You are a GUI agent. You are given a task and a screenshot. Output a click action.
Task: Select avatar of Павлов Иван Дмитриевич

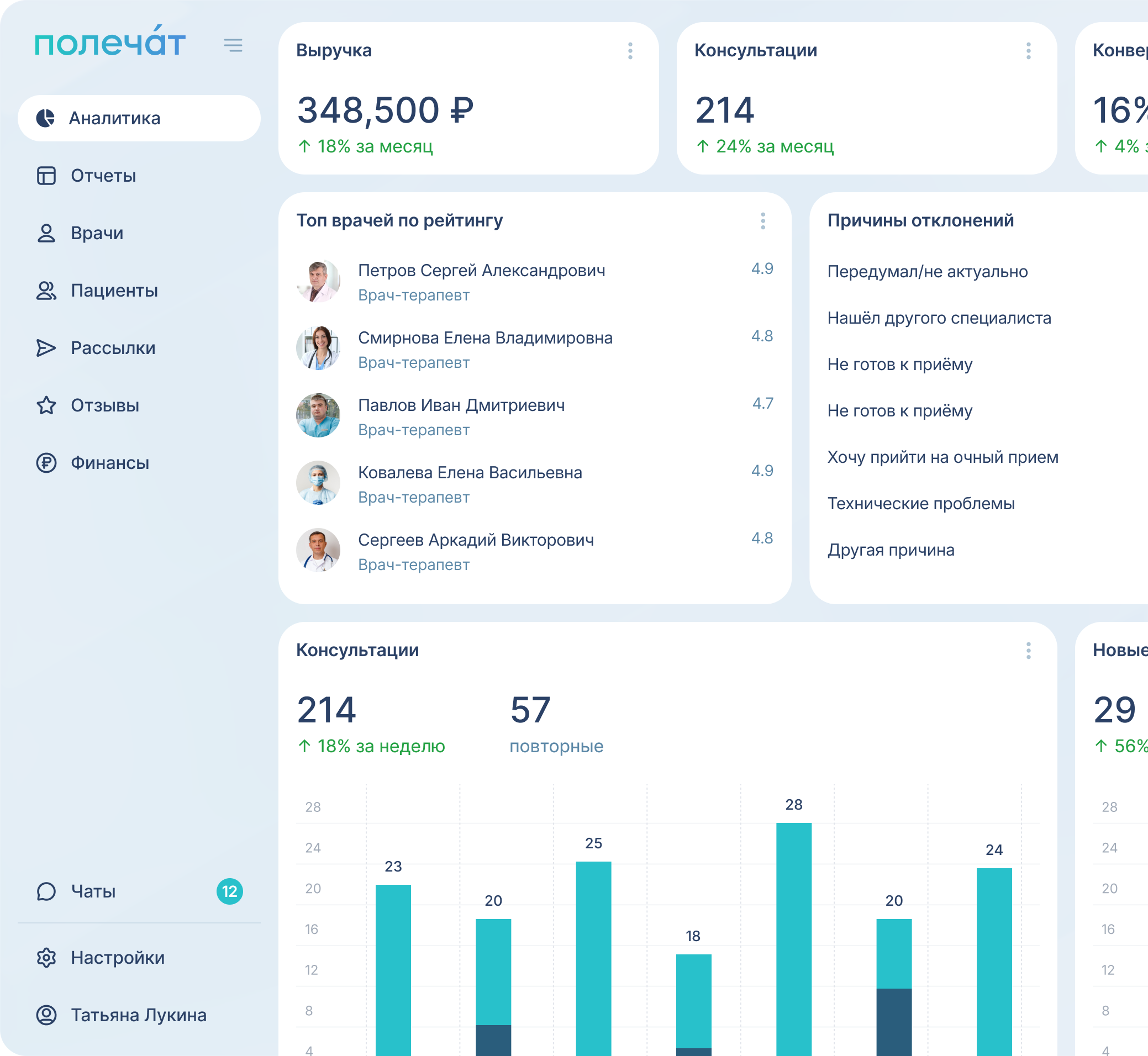[318, 416]
